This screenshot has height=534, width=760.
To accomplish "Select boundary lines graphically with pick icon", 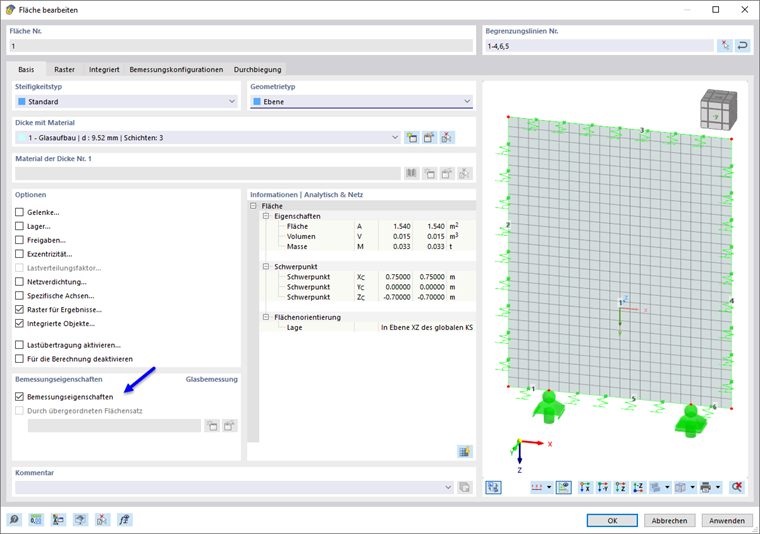I will [x=725, y=46].
